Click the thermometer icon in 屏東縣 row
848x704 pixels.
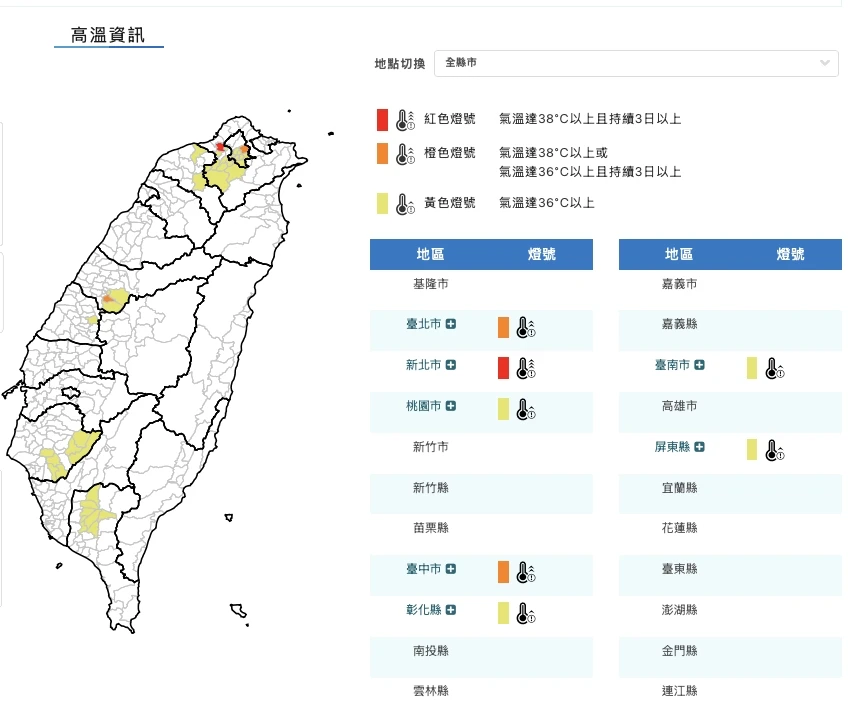[772, 450]
